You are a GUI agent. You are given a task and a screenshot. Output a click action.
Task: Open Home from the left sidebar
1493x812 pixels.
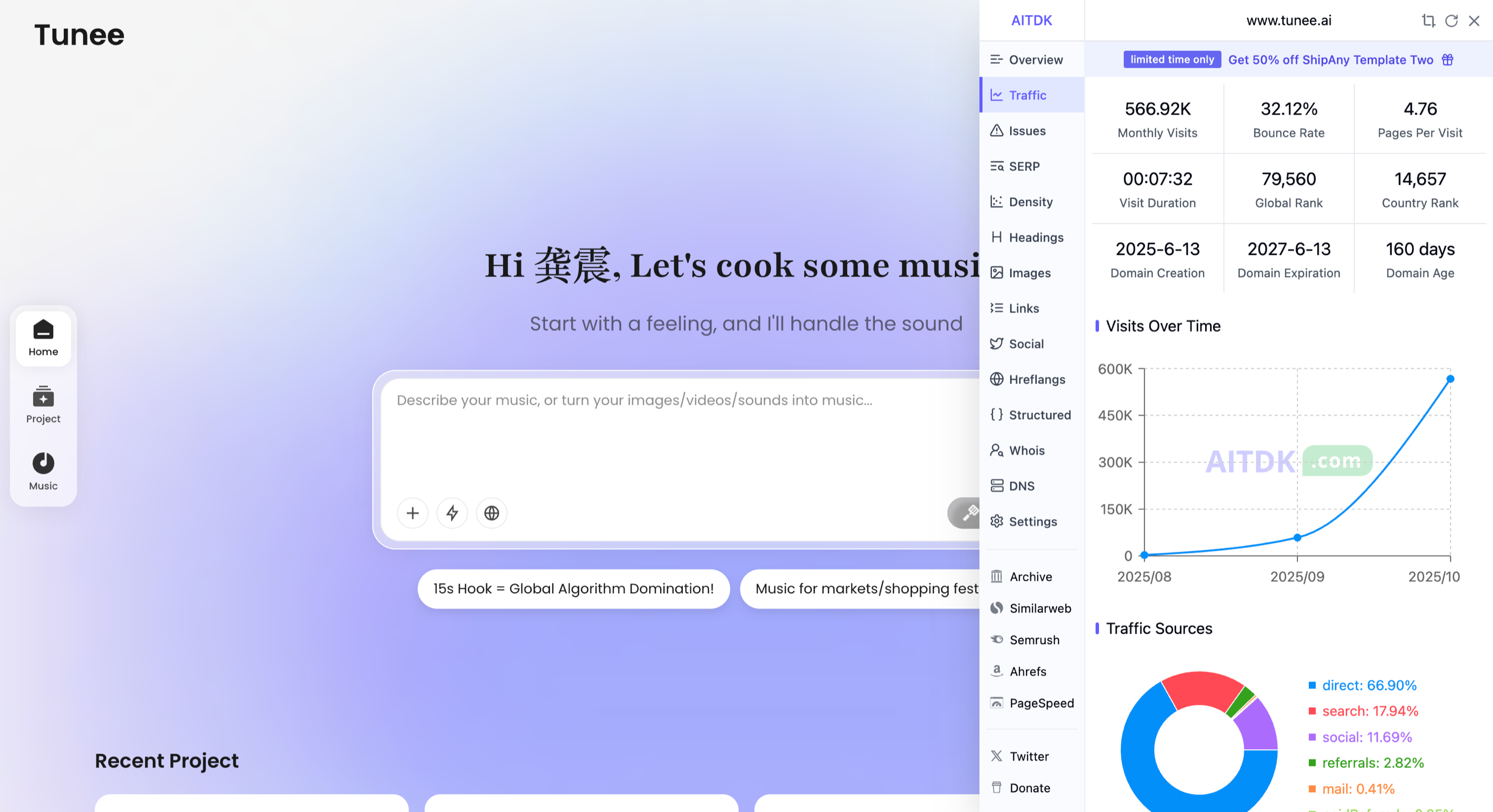43,337
